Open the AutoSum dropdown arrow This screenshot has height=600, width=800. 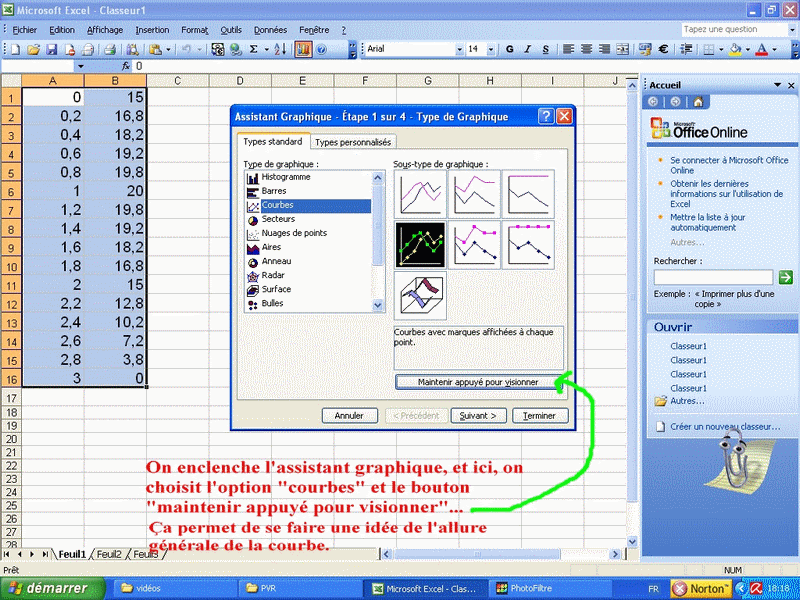tap(266, 49)
